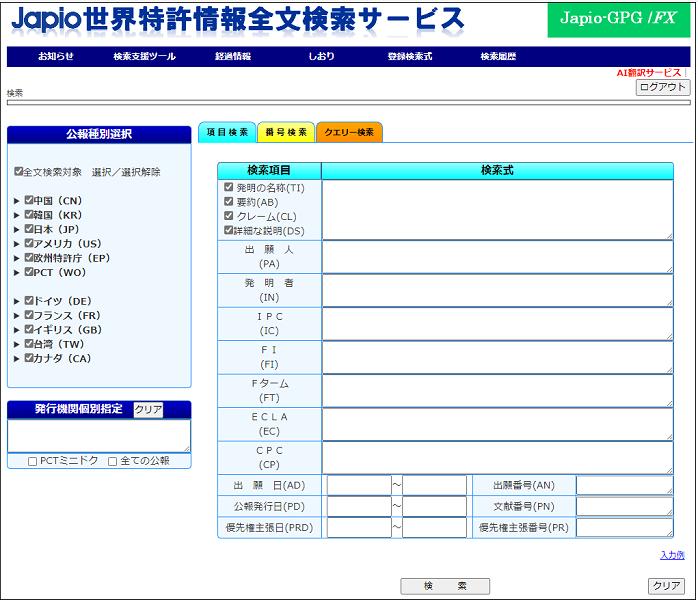The image size is (698, 602).
Task: Click the 優先権主張日(PRD) start date field
Action: tap(359, 528)
